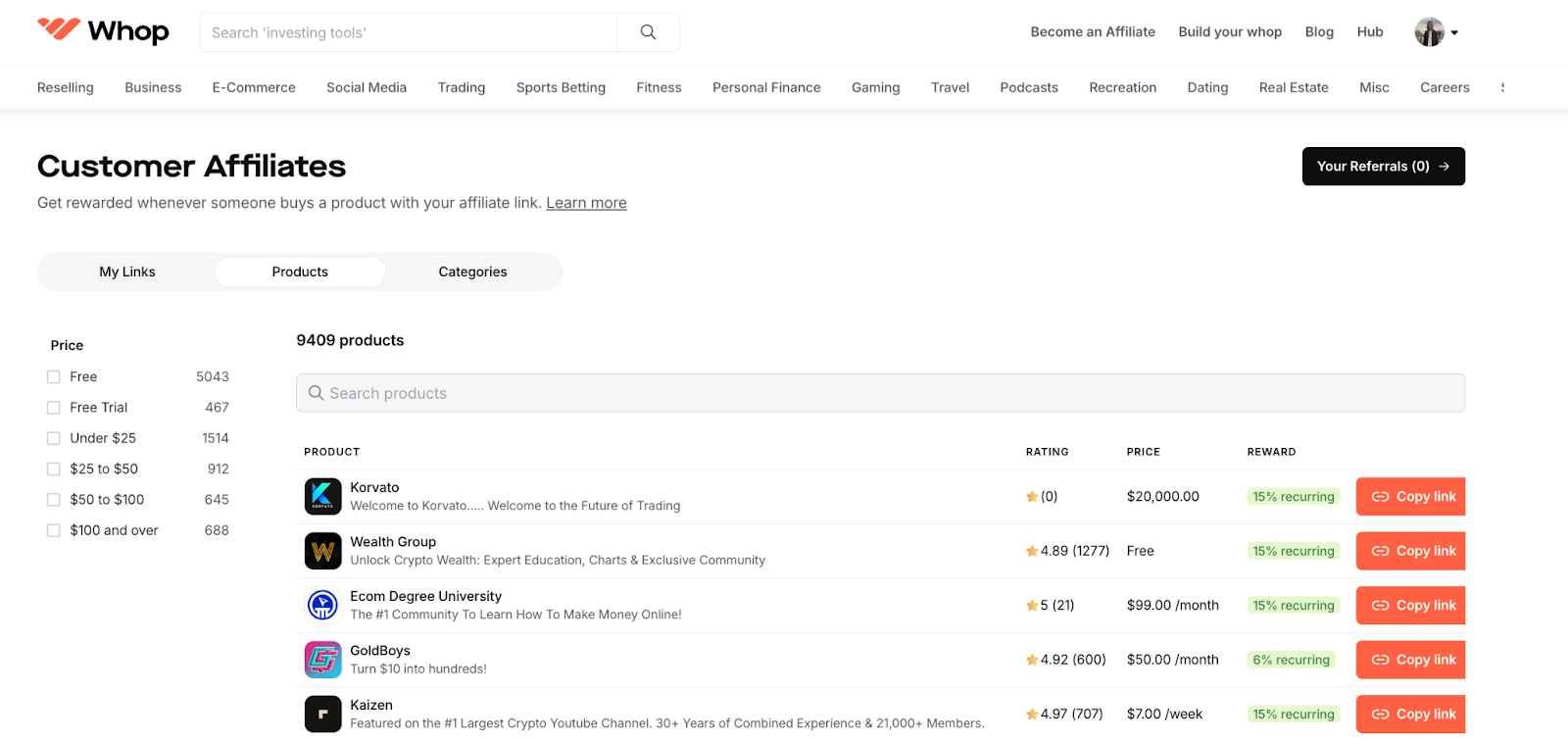Open the Social Media category
The height and width of the screenshot is (741, 1568).
coord(367,87)
